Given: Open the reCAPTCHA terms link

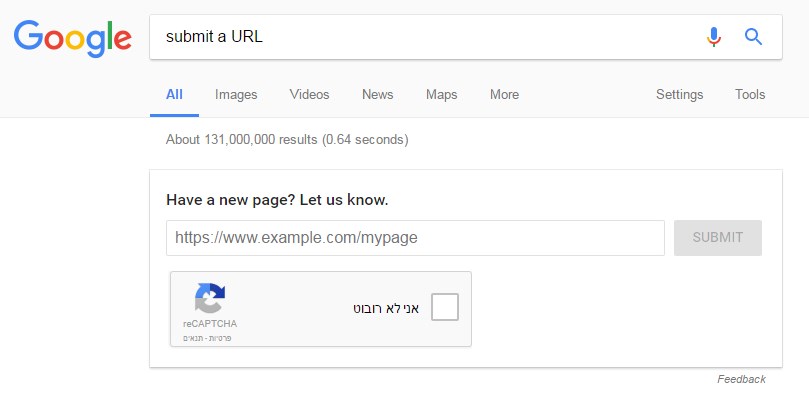Looking at the screenshot, I should click(195, 338).
